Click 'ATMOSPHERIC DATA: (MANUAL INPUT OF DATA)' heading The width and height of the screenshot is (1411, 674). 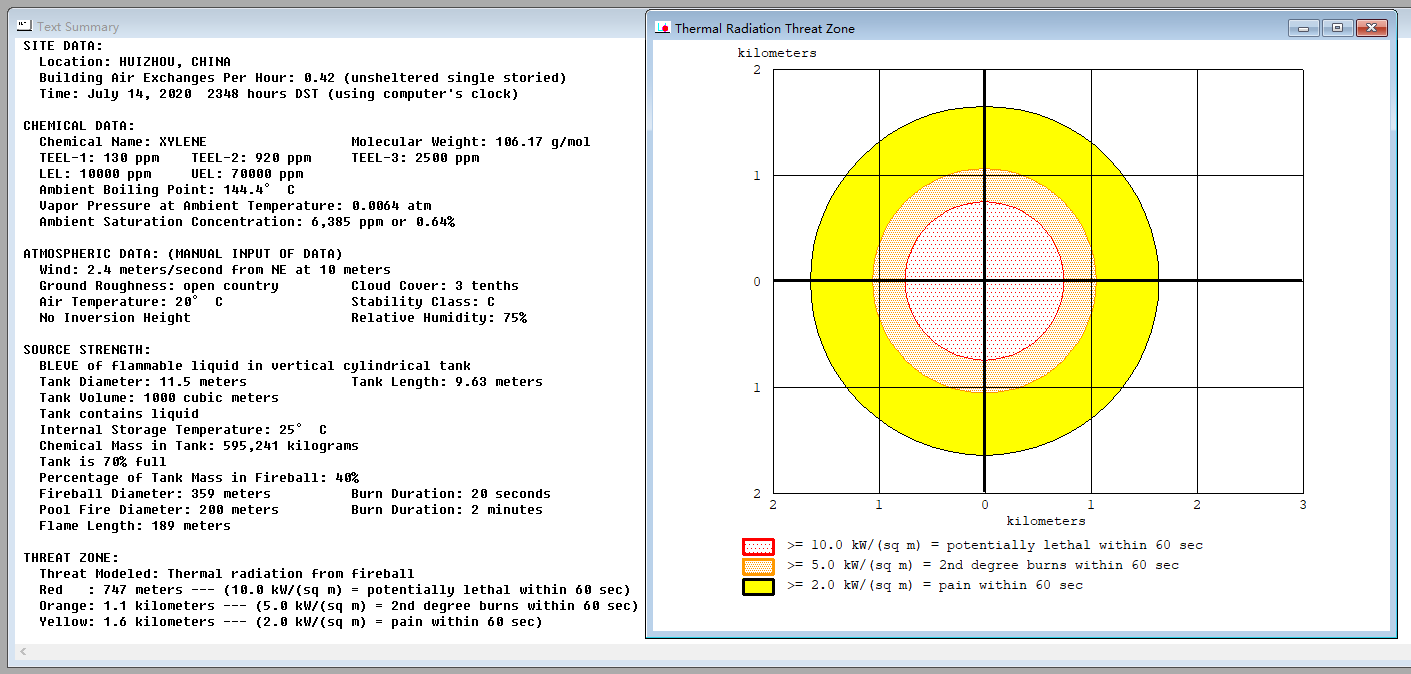pos(183,254)
